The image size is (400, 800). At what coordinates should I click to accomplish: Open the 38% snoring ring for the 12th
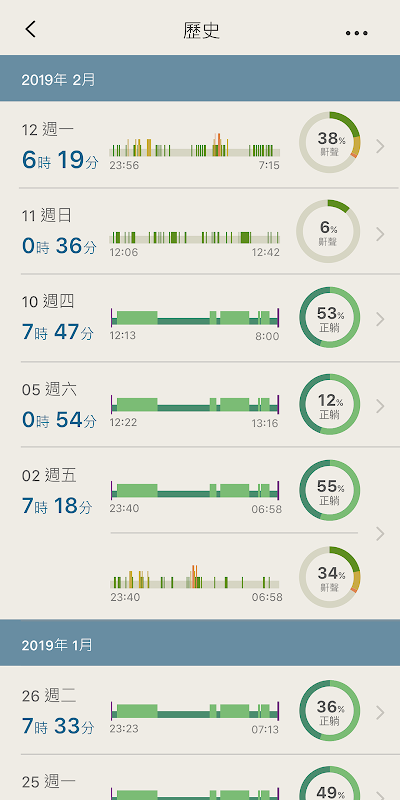click(x=330, y=142)
